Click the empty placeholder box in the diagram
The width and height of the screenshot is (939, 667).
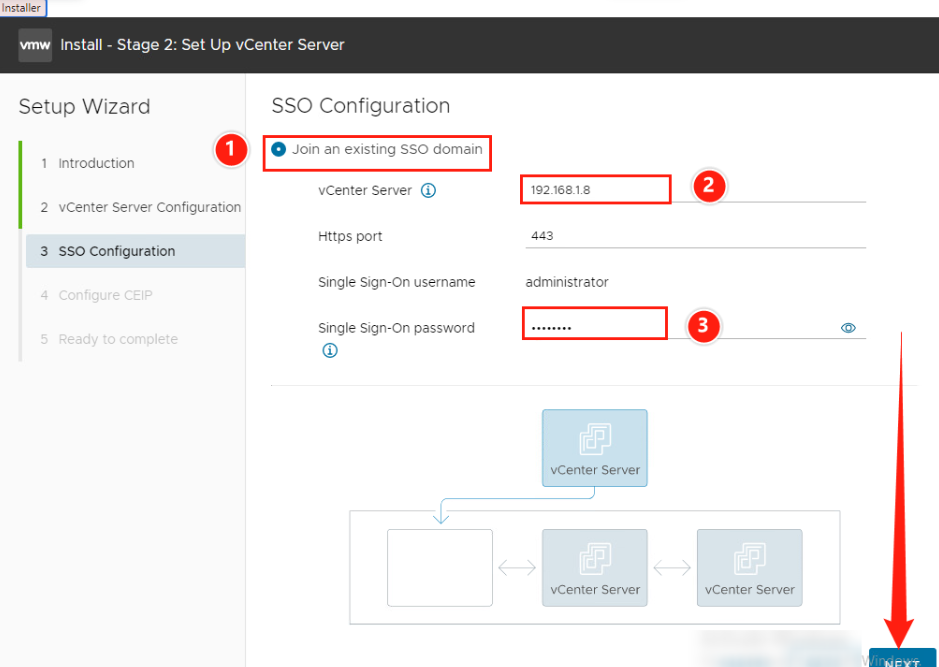[439, 566]
